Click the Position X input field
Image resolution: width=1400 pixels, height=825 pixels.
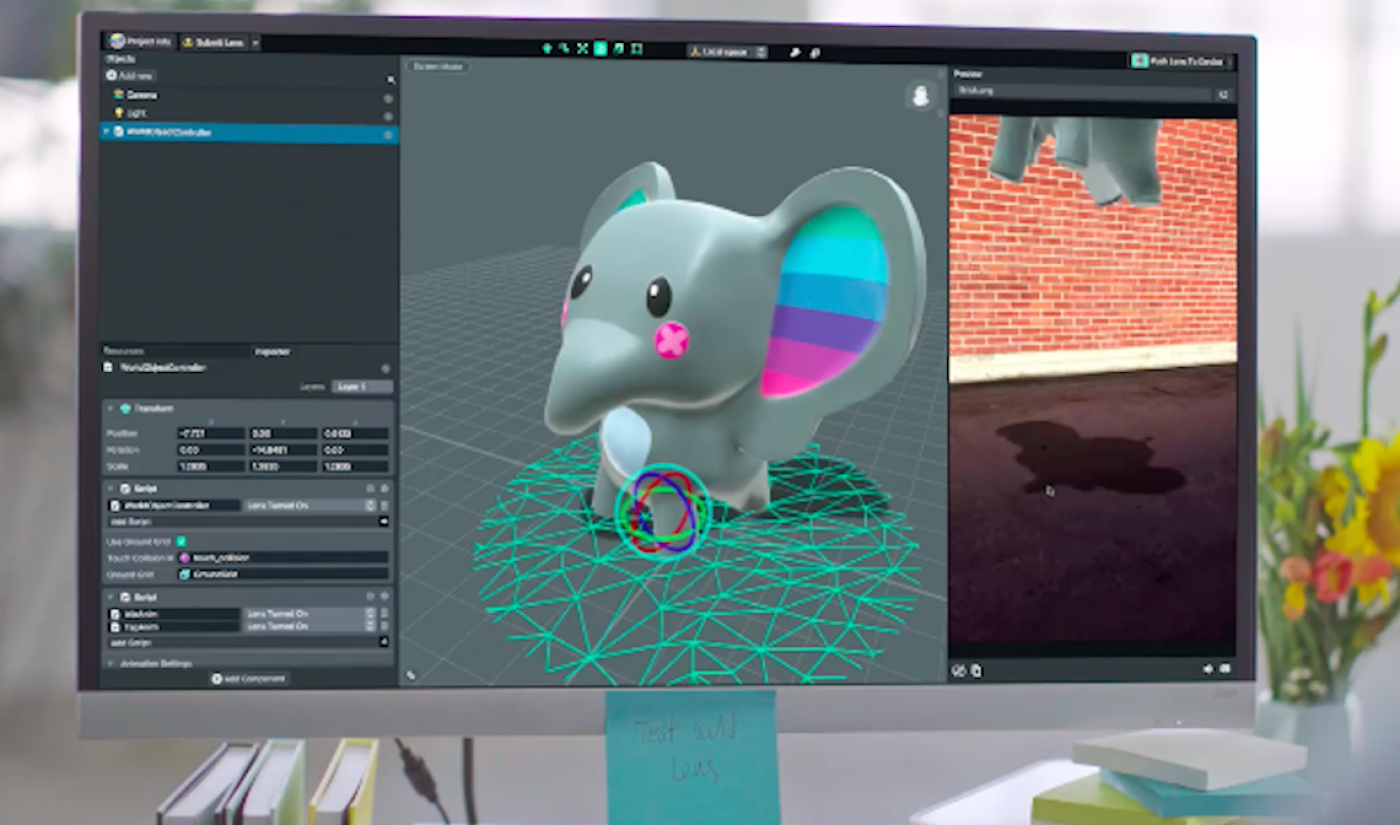pos(210,434)
